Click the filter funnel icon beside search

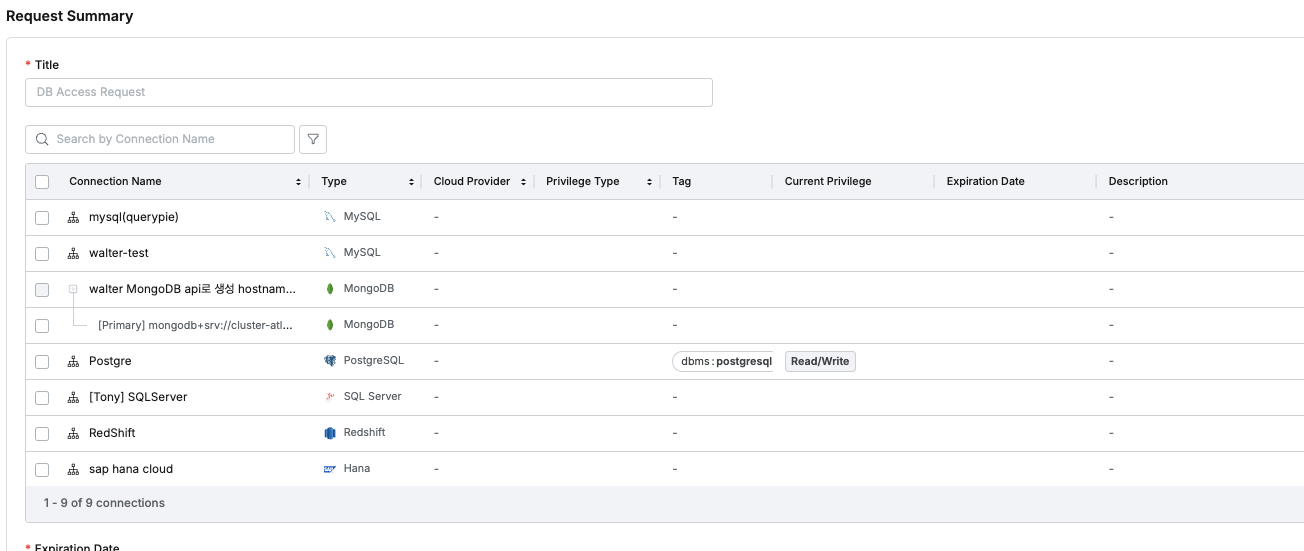coord(313,139)
